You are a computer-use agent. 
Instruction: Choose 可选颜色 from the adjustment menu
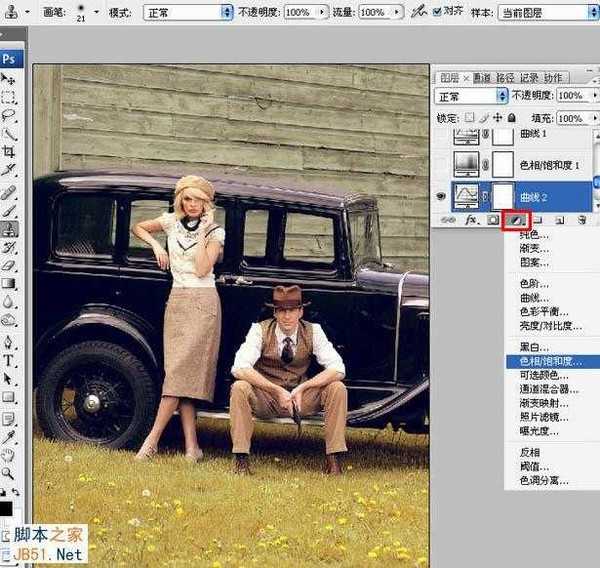coord(541,375)
